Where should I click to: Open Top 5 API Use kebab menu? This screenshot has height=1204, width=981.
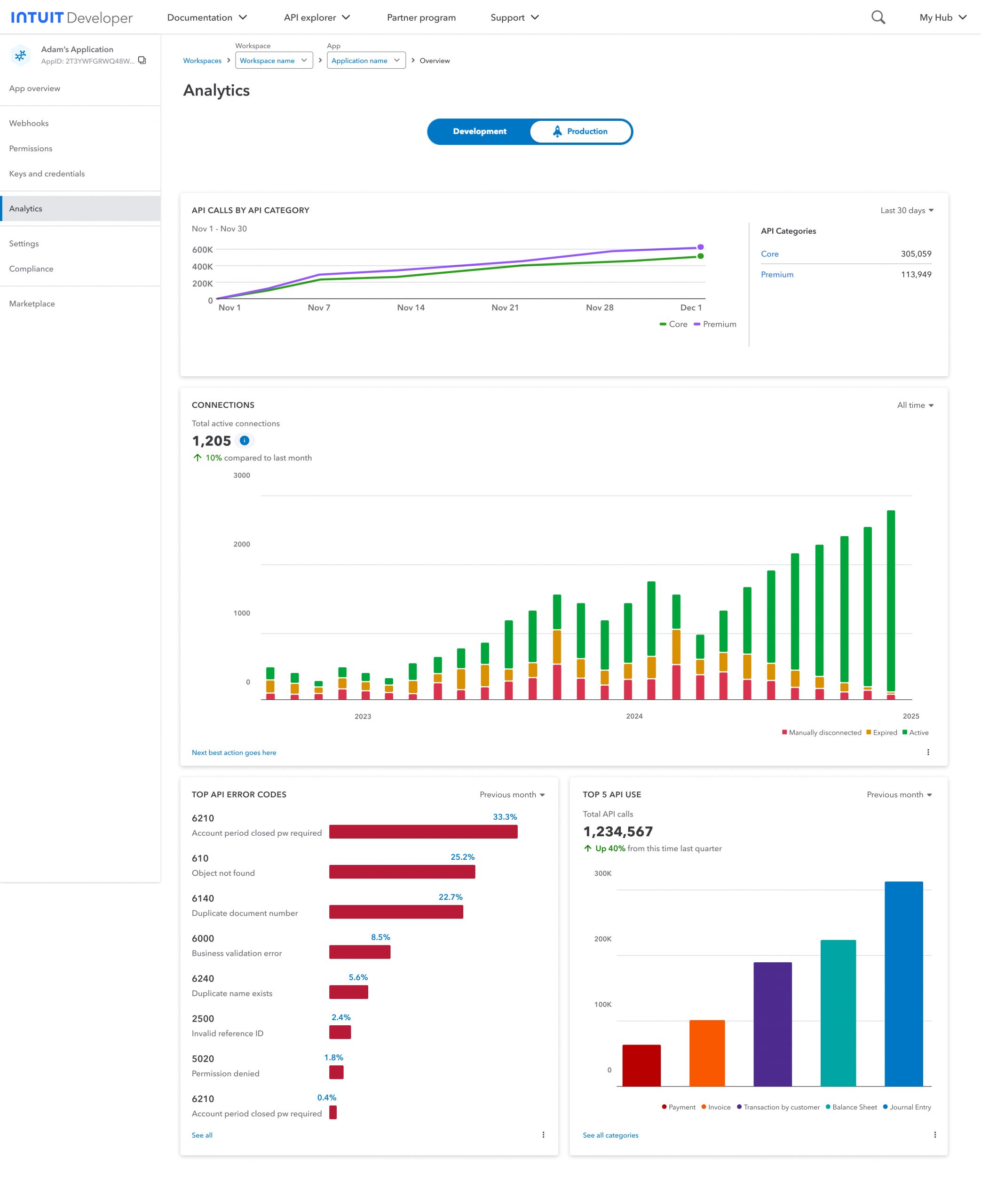pyautogui.click(x=934, y=1134)
